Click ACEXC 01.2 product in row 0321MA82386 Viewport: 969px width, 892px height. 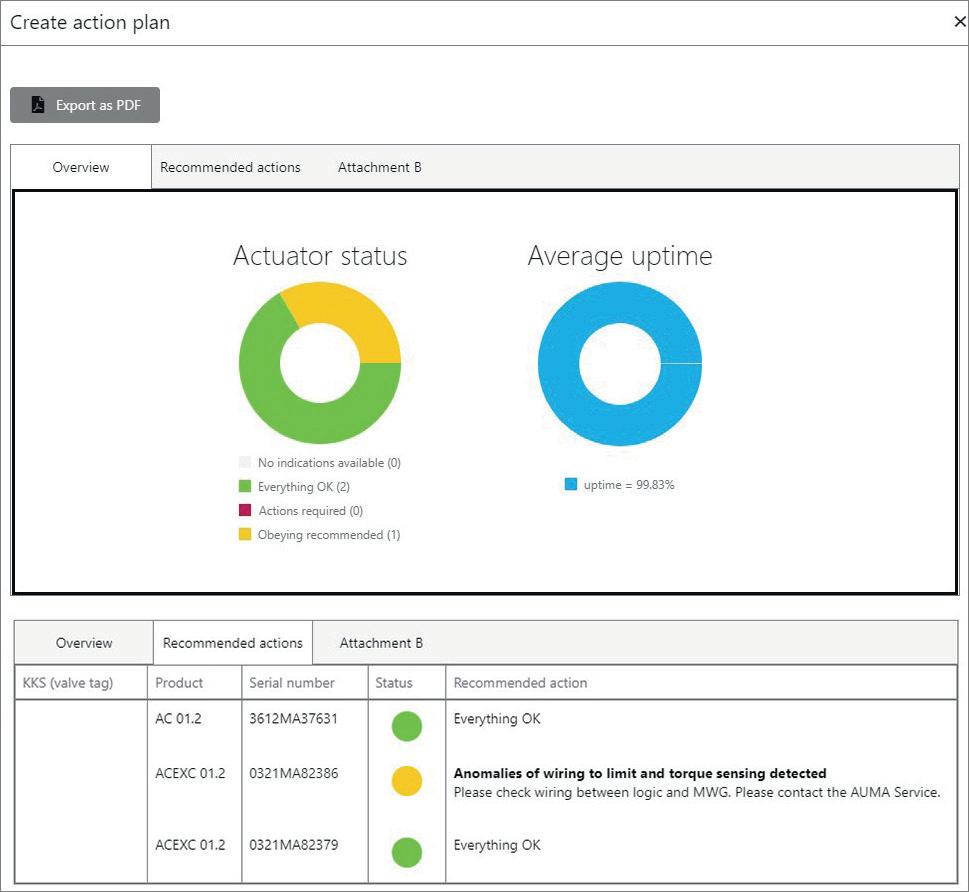click(x=190, y=773)
